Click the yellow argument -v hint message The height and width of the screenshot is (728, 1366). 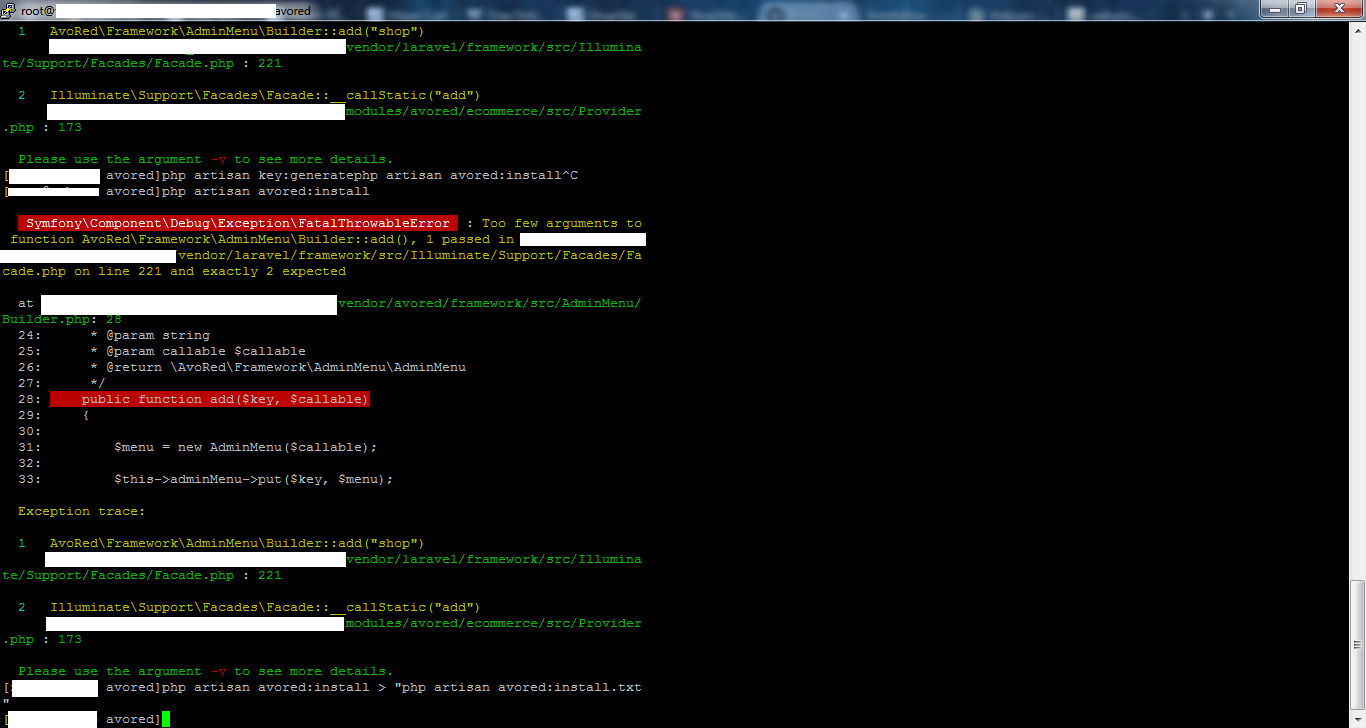[203, 159]
